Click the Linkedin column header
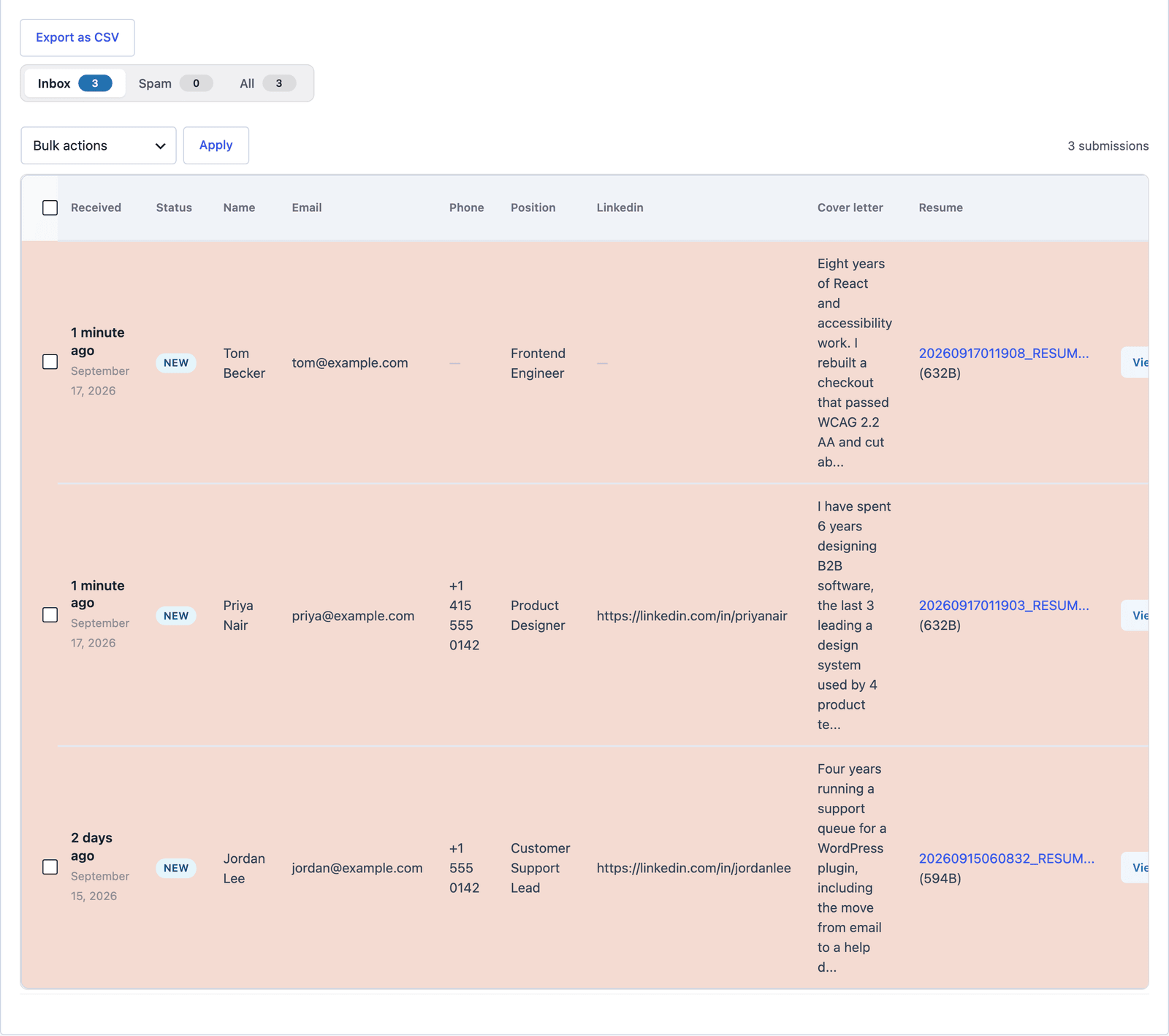Viewport: 1169px width, 1036px height. pos(620,207)
